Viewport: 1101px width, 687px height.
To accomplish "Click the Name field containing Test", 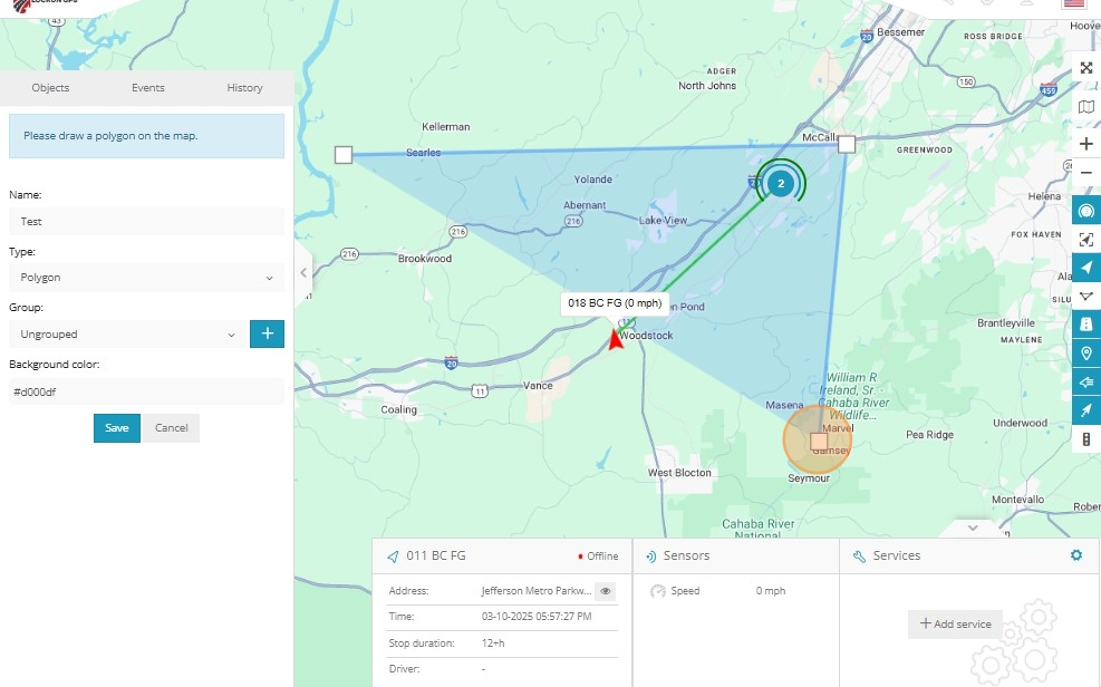I will [147, 221].
